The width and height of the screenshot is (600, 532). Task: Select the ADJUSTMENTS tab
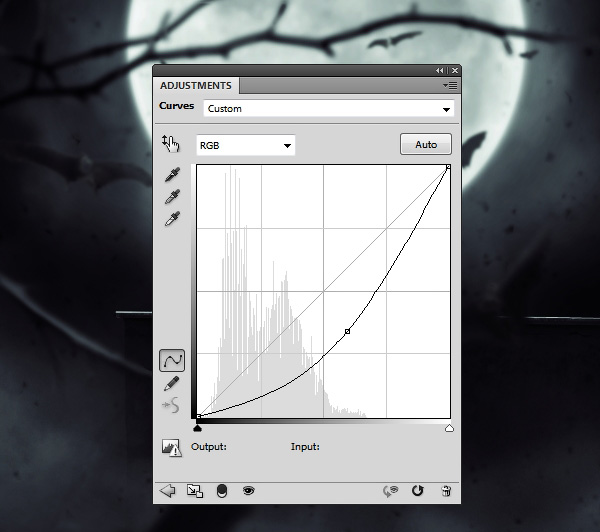(196, 85)
